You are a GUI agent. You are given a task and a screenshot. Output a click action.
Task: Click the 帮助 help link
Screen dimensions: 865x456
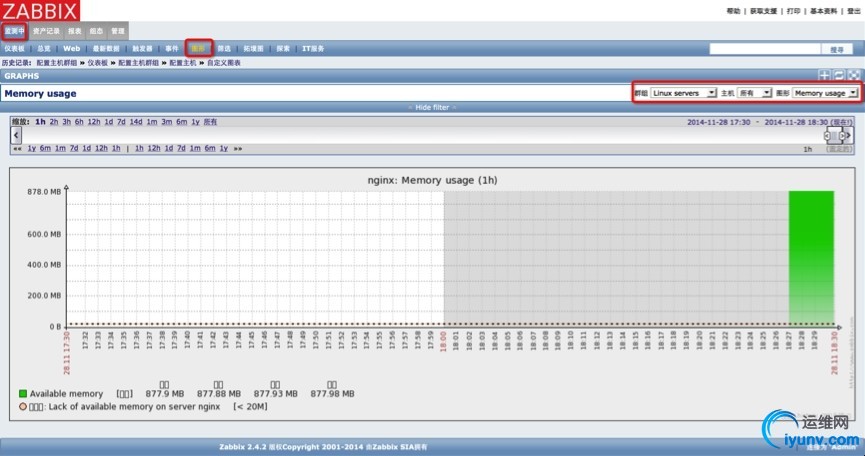tap(733, 11)
